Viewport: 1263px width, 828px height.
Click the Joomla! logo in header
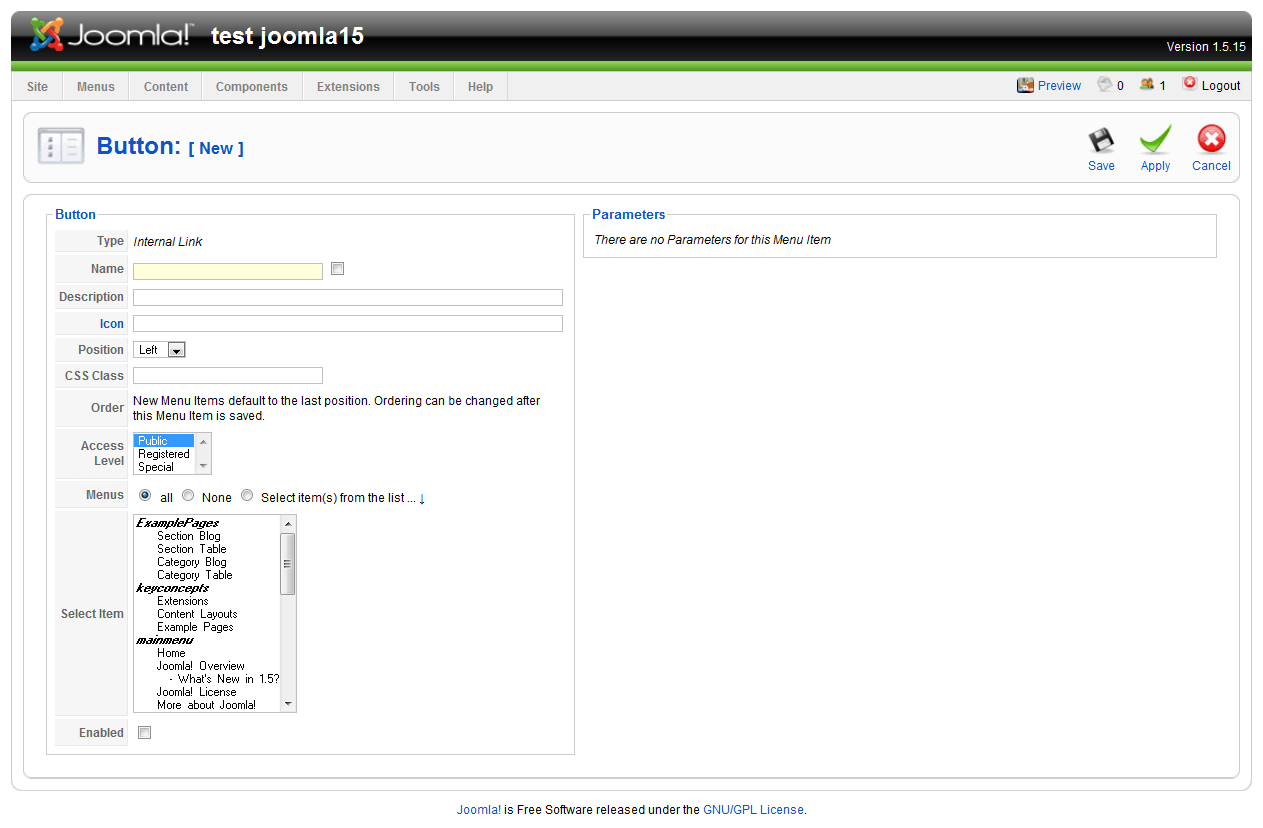tap(110, 35)
